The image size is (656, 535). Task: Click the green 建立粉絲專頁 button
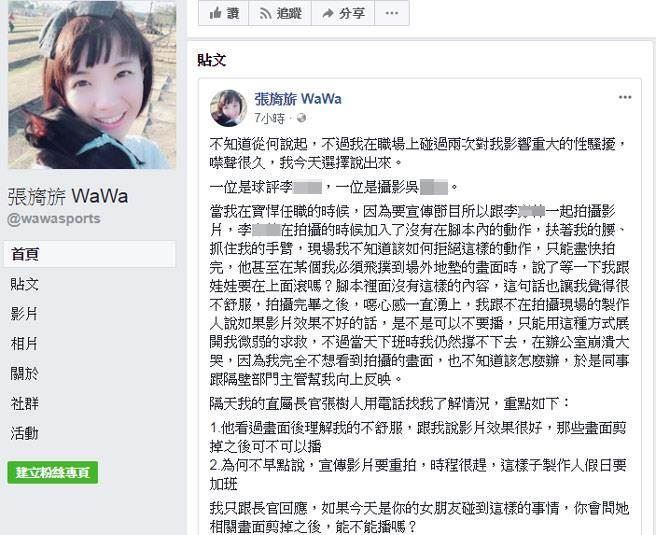[x=53, y=473]
